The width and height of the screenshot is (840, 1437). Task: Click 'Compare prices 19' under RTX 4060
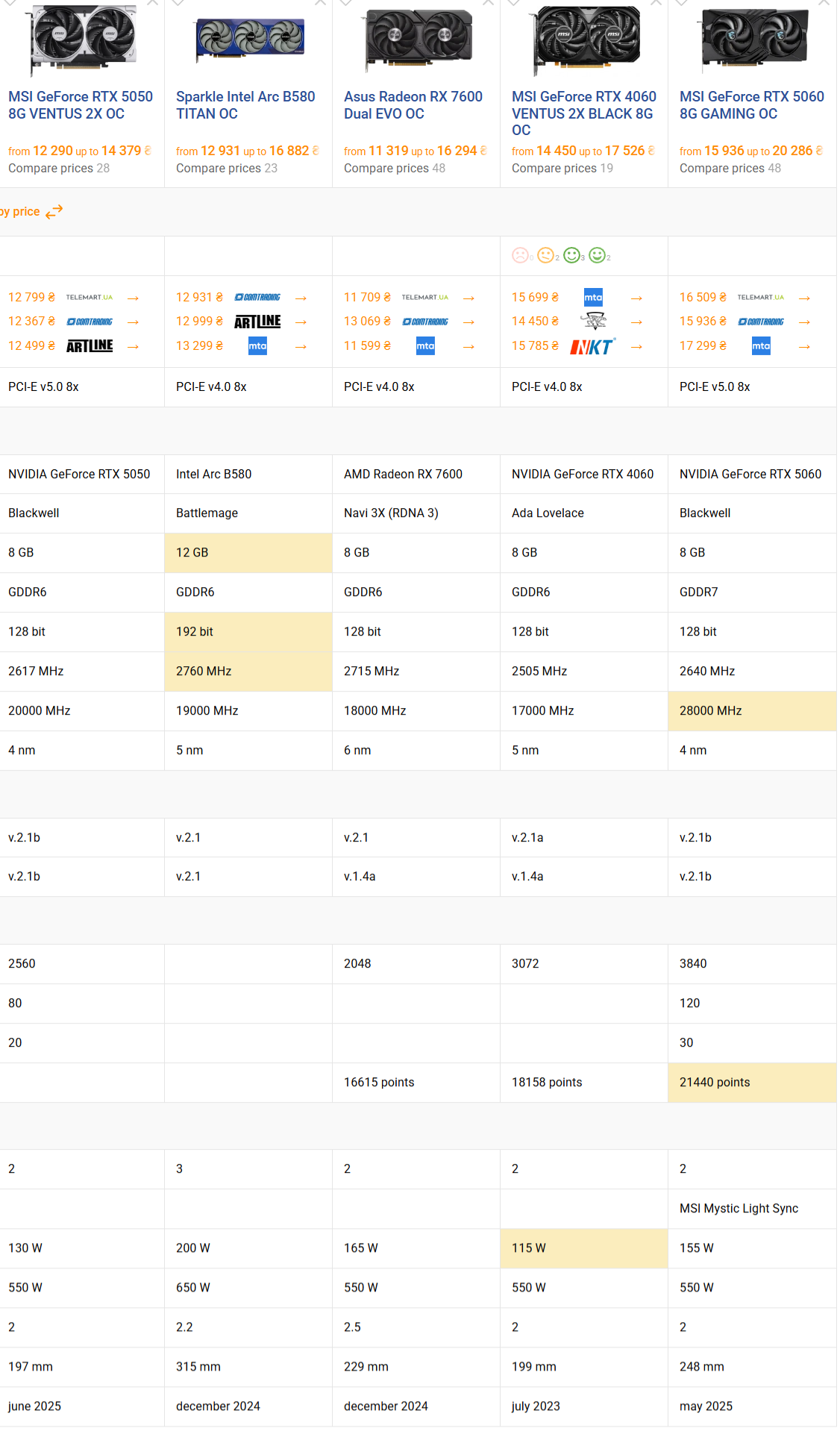[562, 169]
